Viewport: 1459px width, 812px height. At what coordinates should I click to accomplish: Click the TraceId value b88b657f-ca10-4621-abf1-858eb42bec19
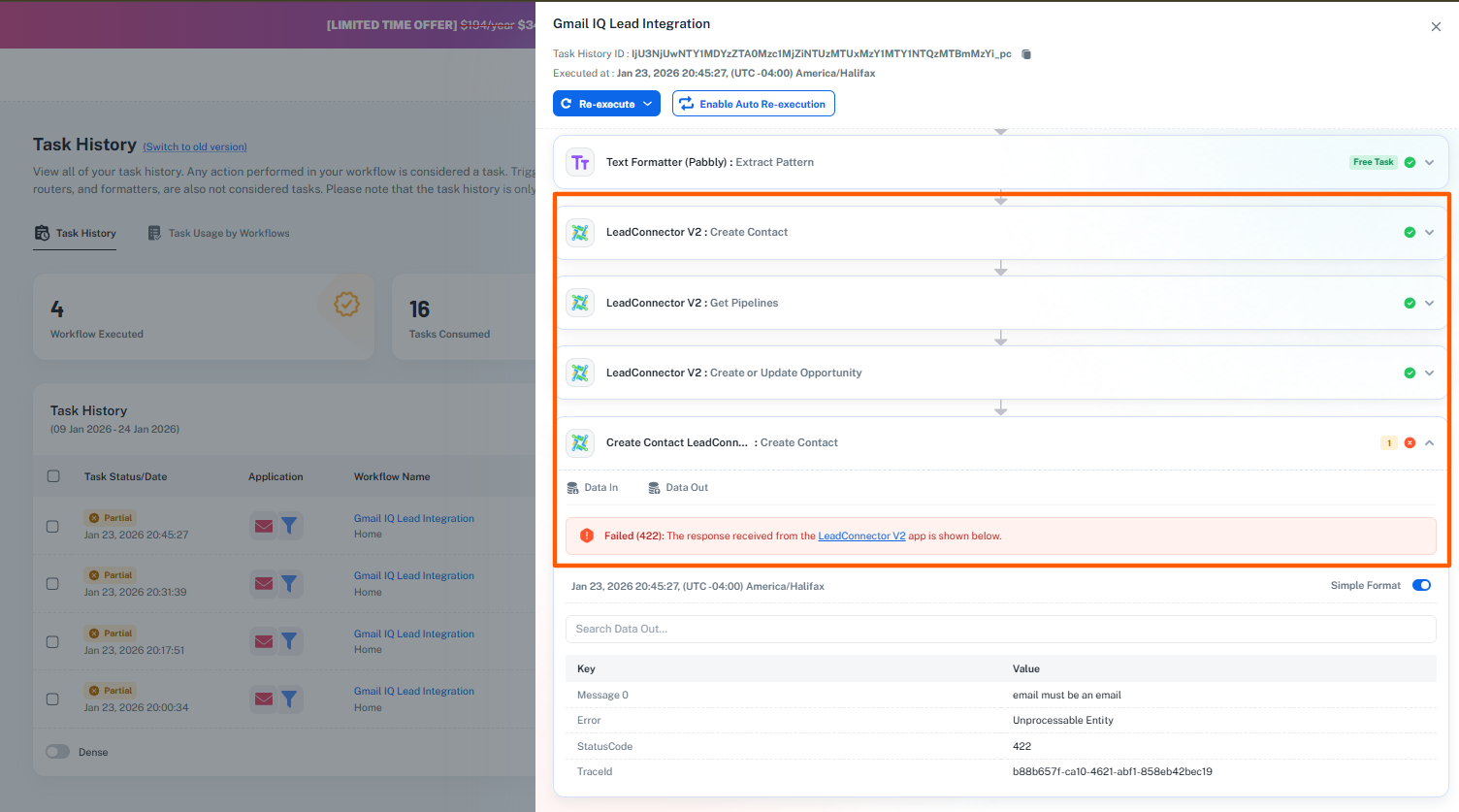tap(1112, 771)
